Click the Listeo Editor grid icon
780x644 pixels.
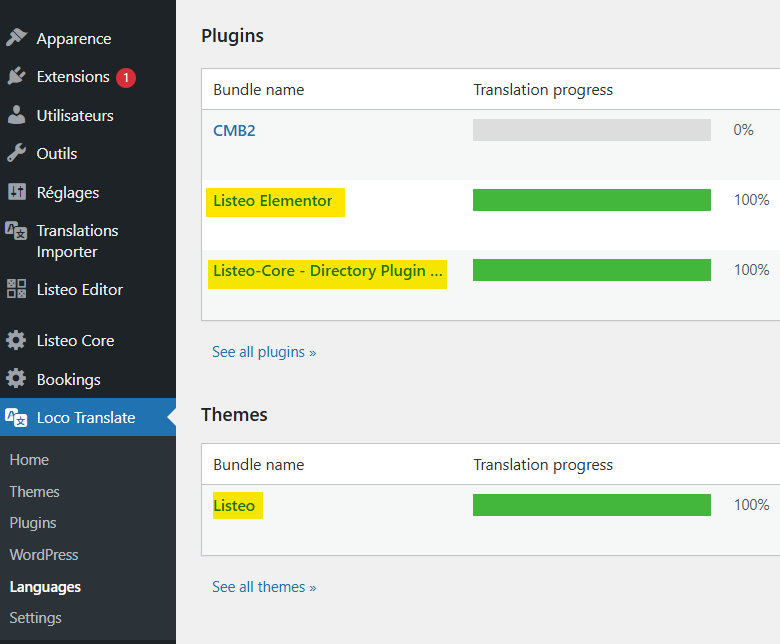pyautogui.click(x=16, y=289)
